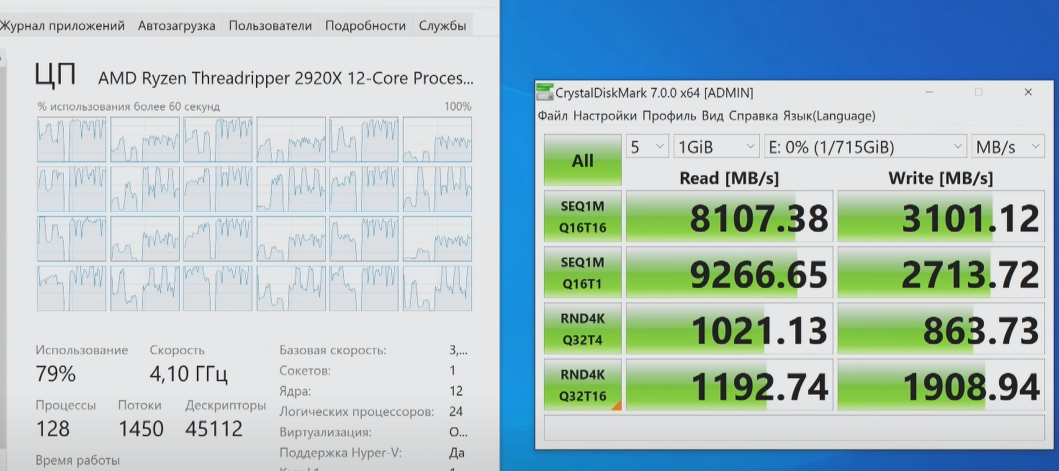Click the first CPU core graph in Task Manager
This screenshot has height=471, width=1059.
72,139
